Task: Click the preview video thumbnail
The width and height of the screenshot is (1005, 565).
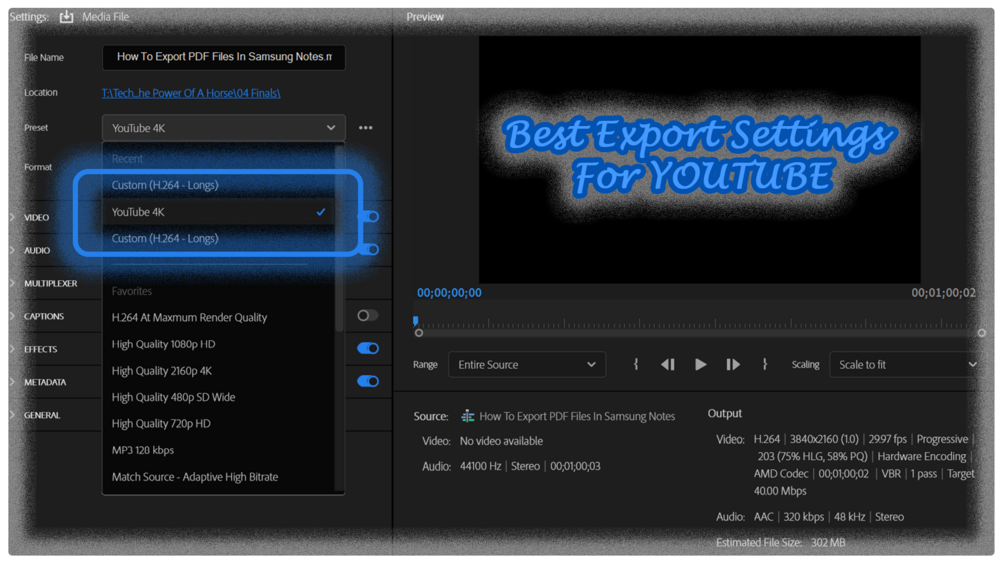Action: 699,160
